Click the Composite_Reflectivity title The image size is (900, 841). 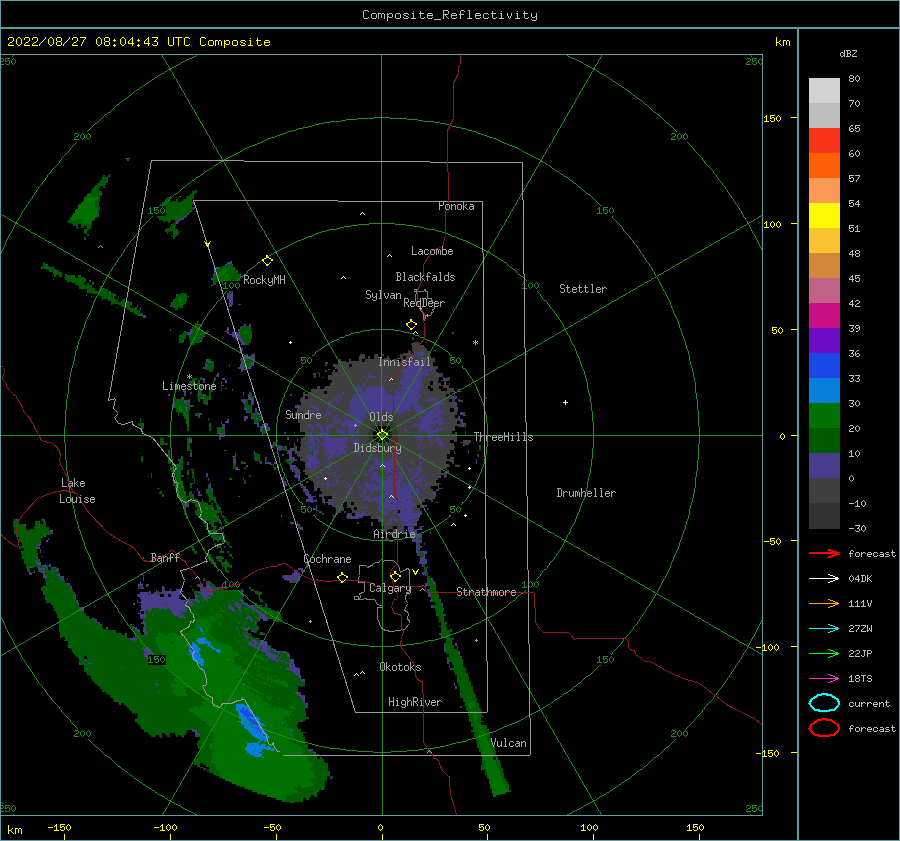(x=449, y=15)
